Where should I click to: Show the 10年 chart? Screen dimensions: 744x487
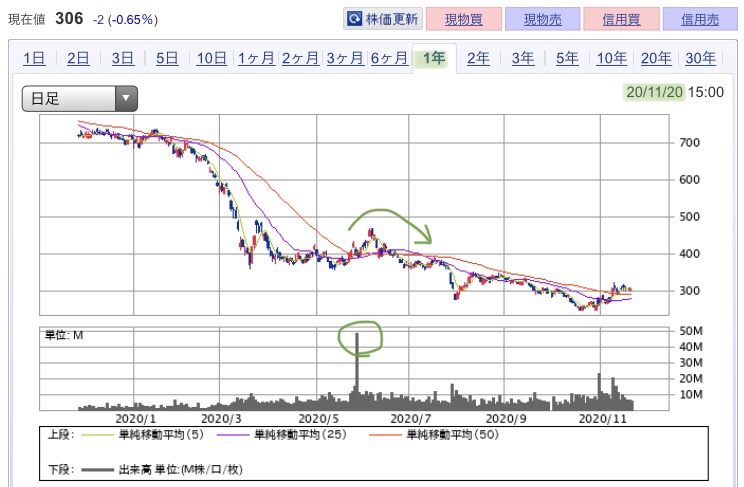pos(612,58)
